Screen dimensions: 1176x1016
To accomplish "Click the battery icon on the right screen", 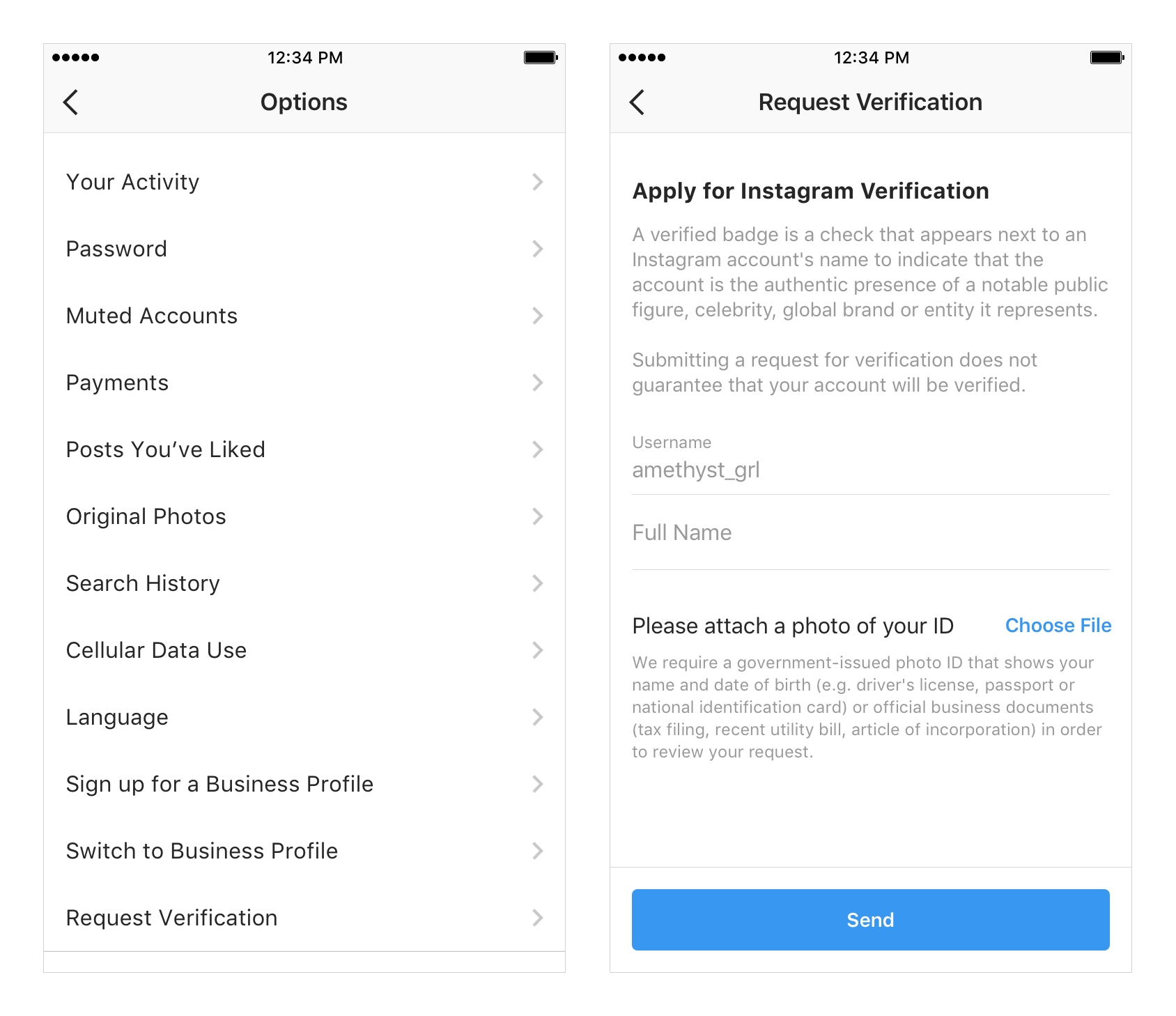I will [1107, 57].
